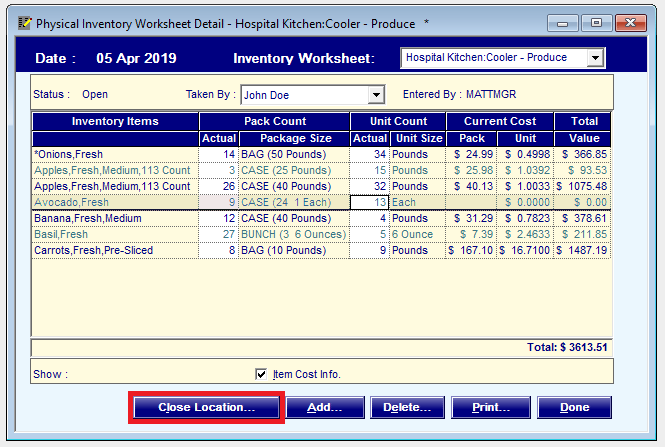Click pack count actual for Avocado

[217, 202]
